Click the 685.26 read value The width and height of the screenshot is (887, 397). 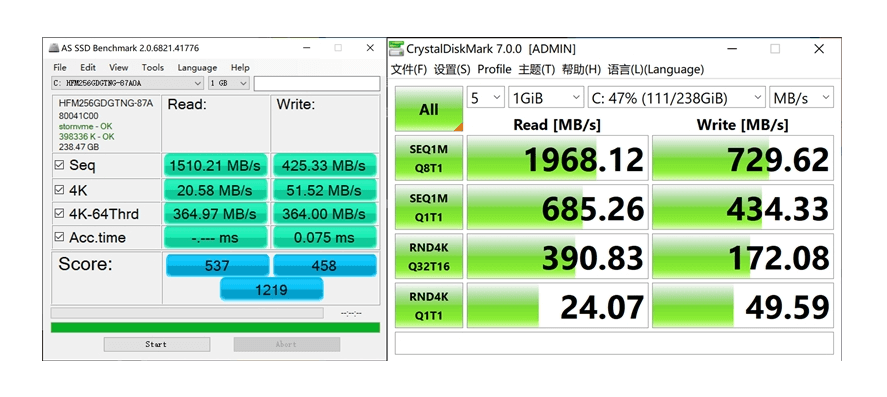coord(557,207)
